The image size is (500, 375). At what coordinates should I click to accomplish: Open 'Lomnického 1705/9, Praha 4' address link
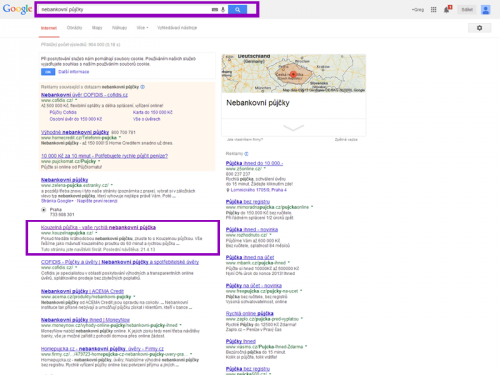pos(259,190)
